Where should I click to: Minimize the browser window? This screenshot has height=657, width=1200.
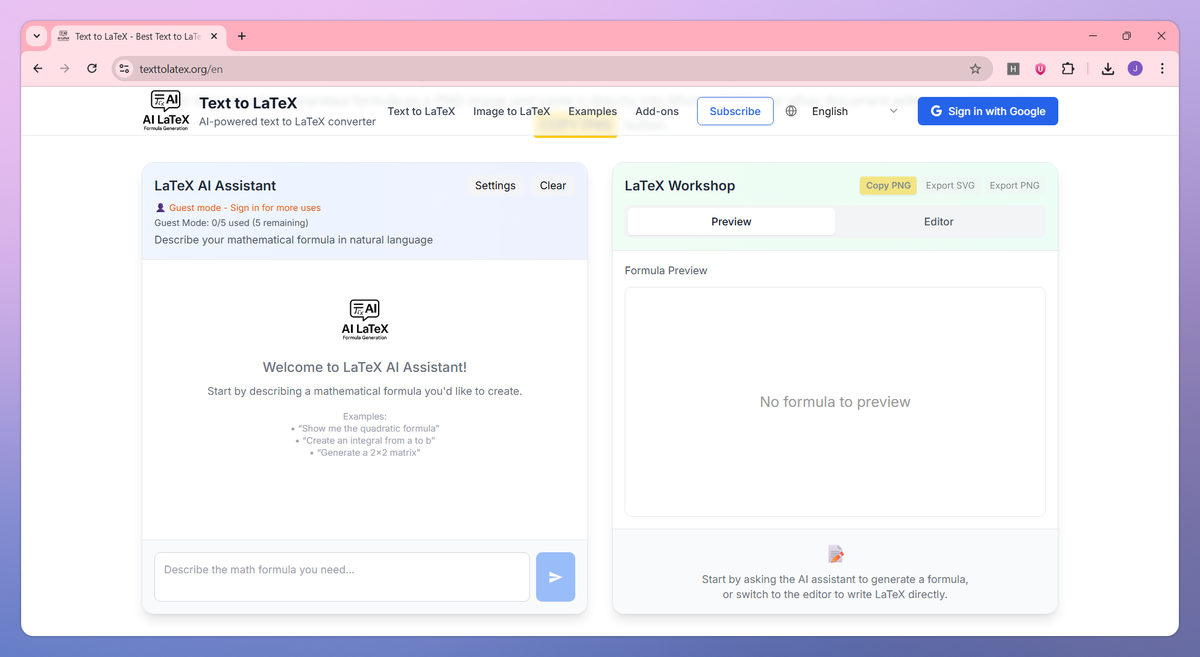click(1091, 36)
